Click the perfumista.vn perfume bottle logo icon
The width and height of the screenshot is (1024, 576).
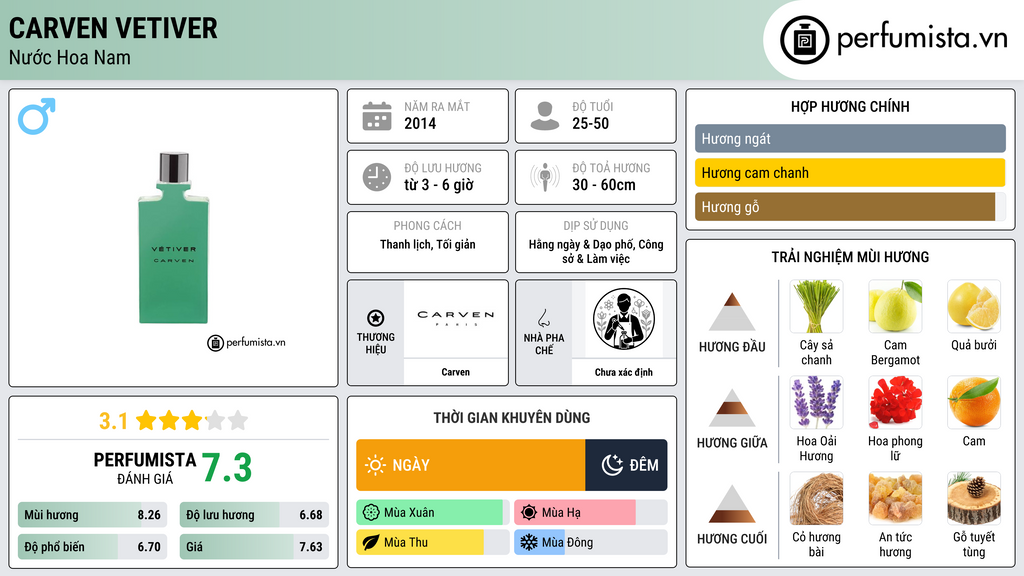(804, 40)
